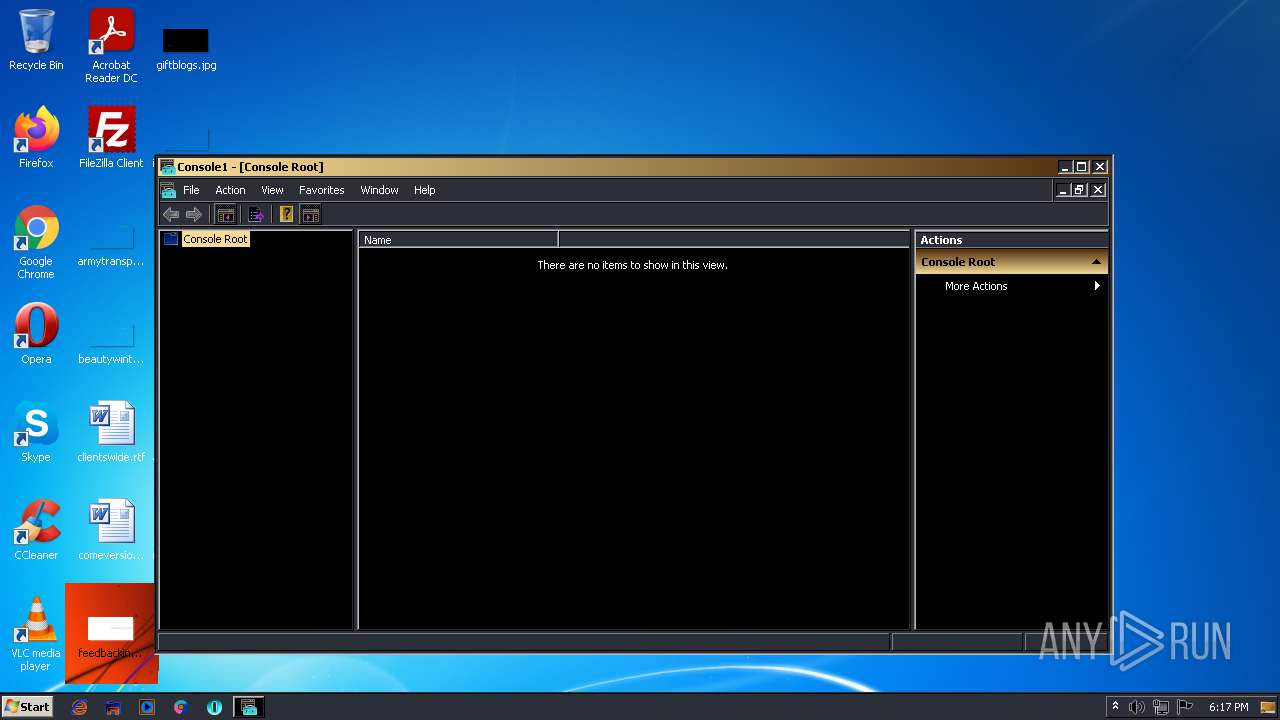
Task: Select the beautywint... desktop file
Action: pyautogui.click(x=111, y=344)
